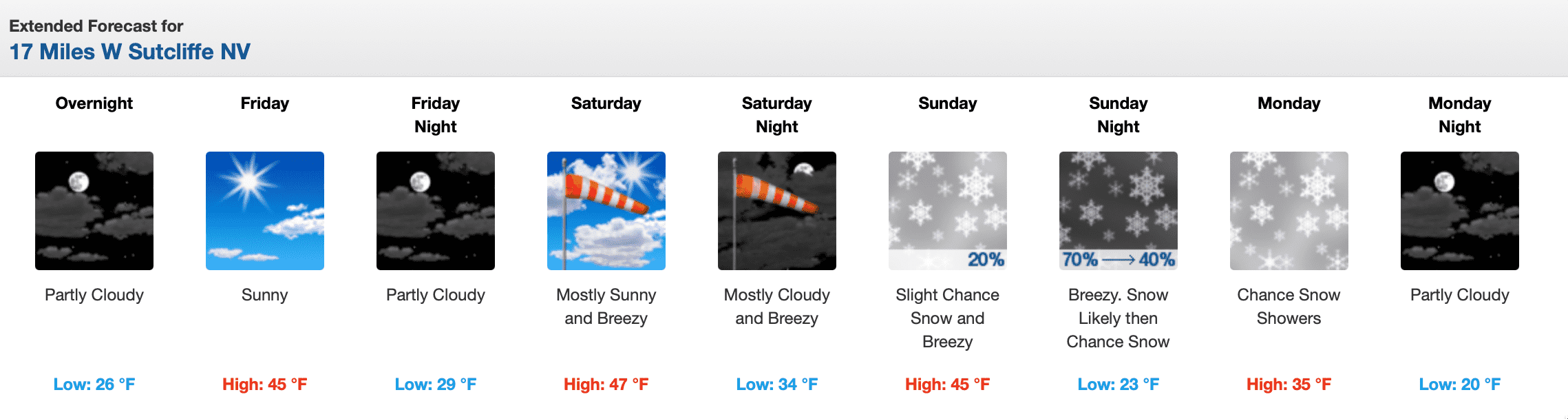Click the Overnight partly cloudy moon icon
The image size is (1568, 419).
point(94,211)
